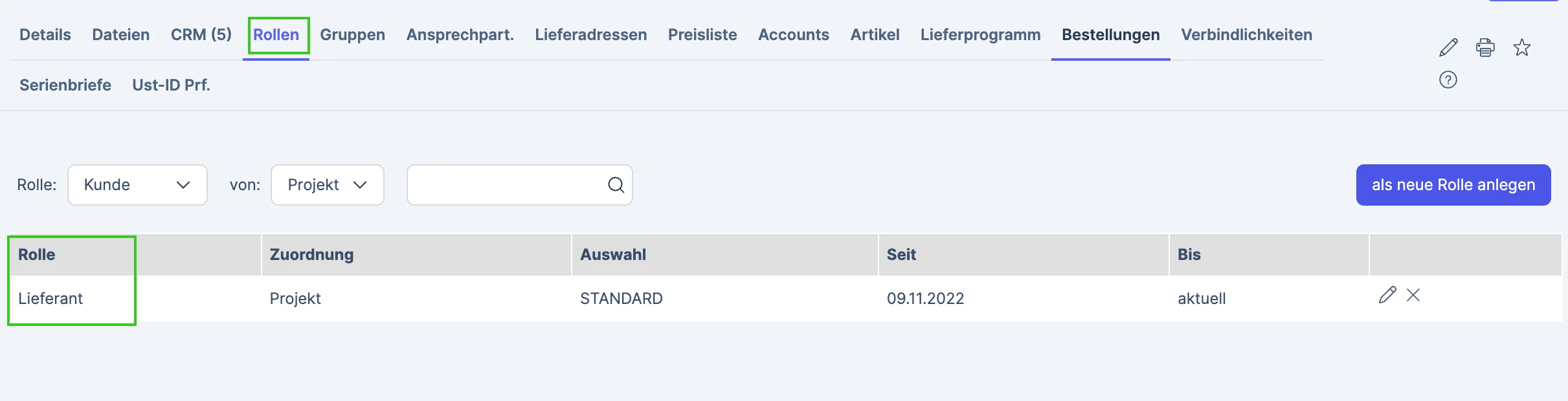The image size is (1568, 401).
Task: Mark as favorite with star icon
Action: coord(1522,47)
